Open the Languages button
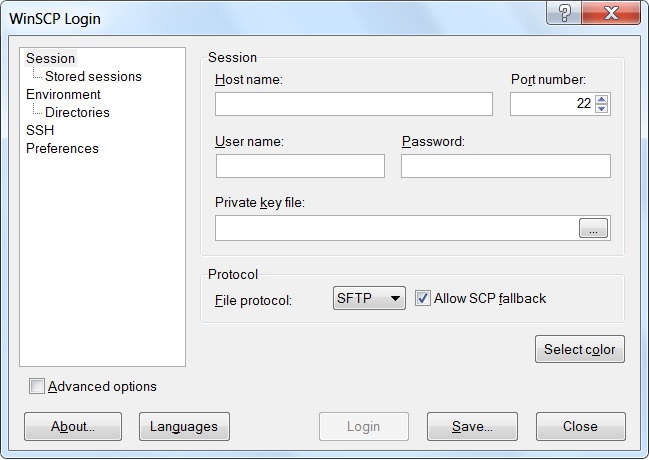The image size is (649, 460). pos(184,426)
